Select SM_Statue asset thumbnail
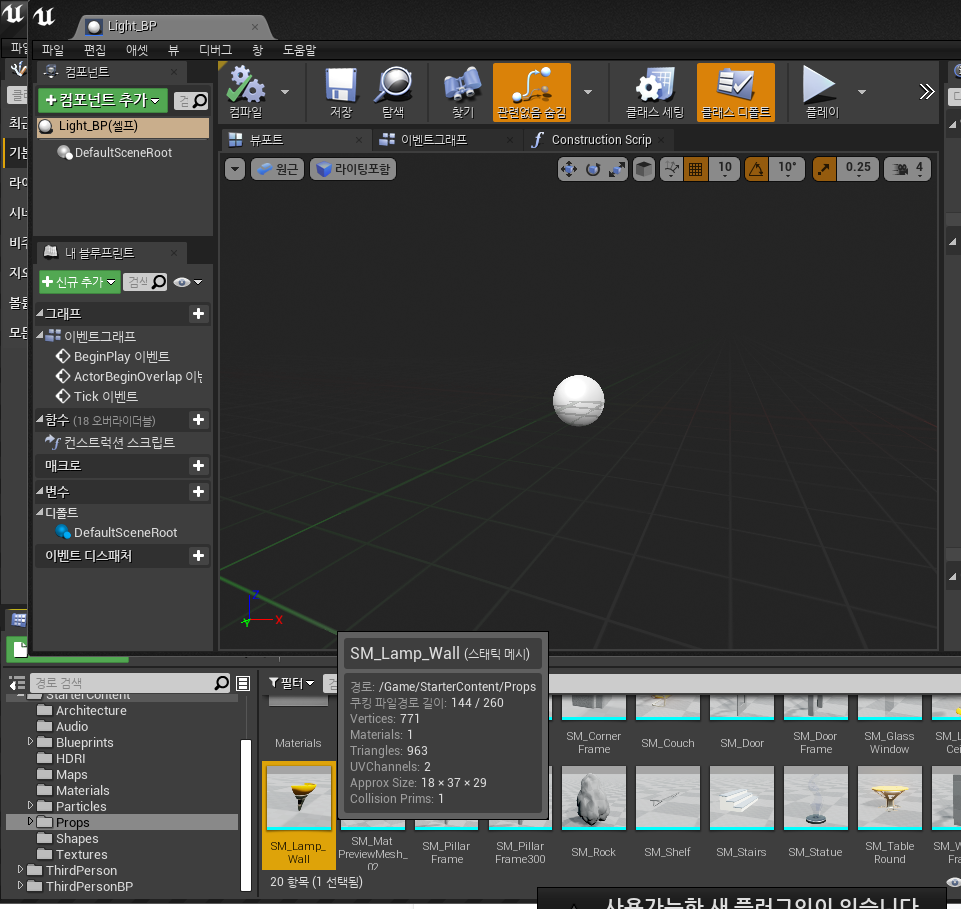The image size is (961, 909). [815, 799]
